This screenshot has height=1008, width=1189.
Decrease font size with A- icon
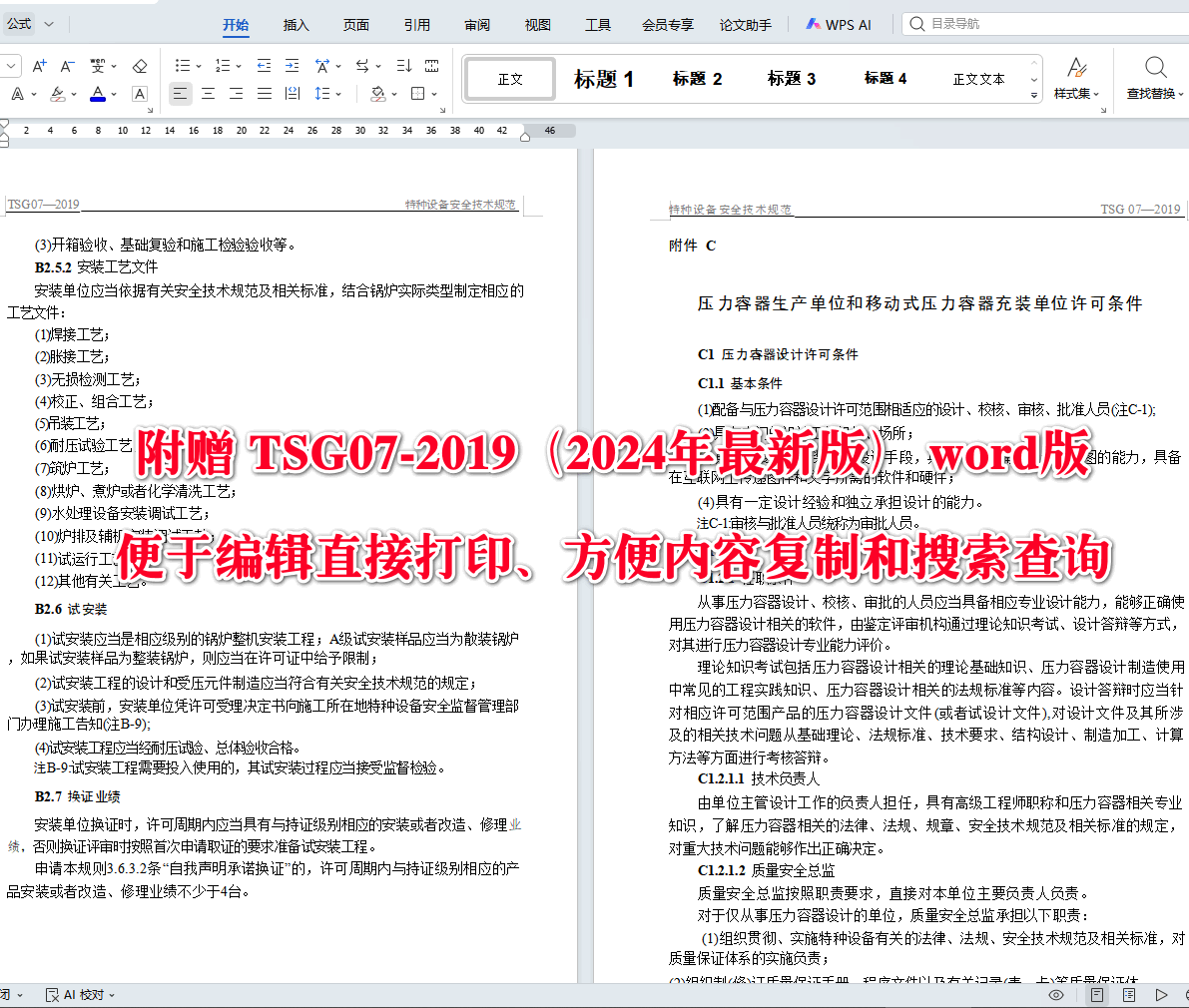click(x=68, y=66)
